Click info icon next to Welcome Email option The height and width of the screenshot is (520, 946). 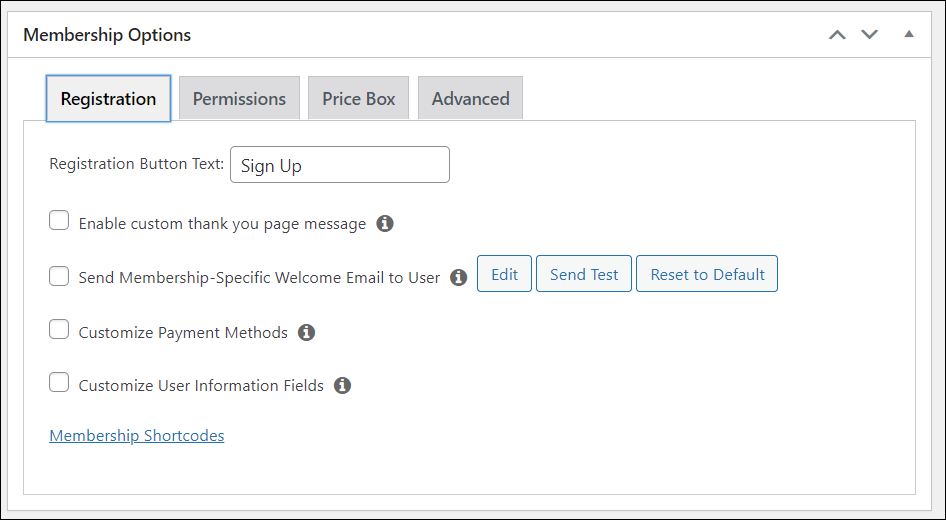point(459,278)
